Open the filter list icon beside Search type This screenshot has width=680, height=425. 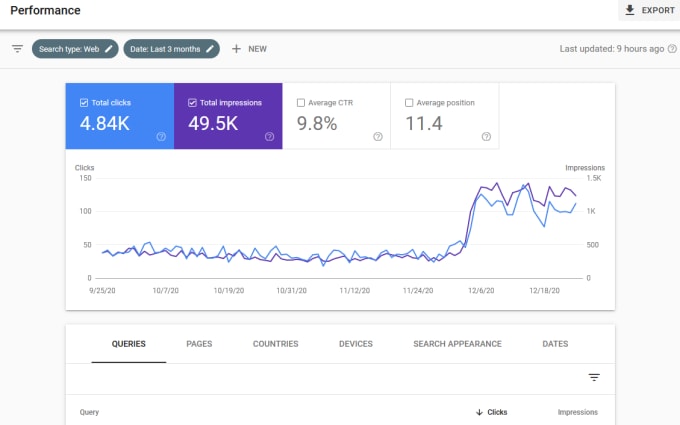pyautogui.click(x=17, y=49)
